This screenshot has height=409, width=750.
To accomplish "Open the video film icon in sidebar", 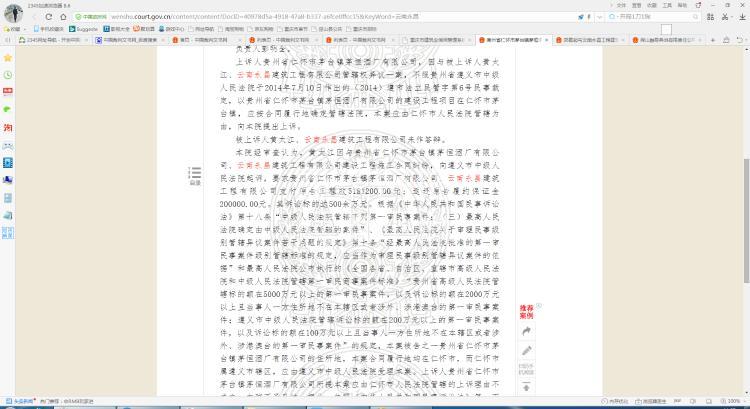I will click(x=8, y=163).
